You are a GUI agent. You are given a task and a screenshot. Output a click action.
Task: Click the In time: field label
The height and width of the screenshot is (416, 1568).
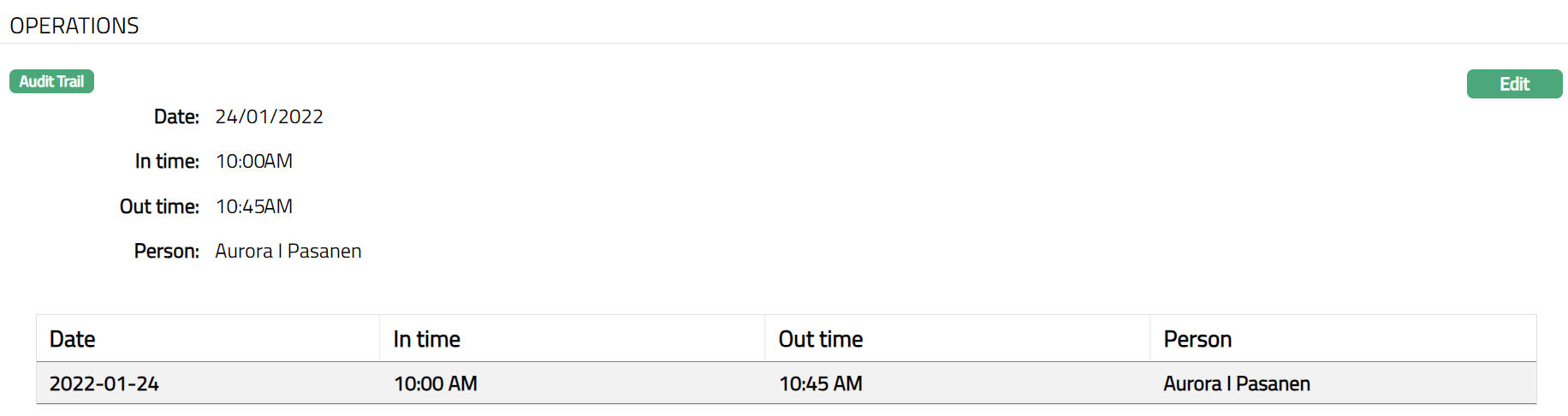pyautogui.click(x=167, y=161)
